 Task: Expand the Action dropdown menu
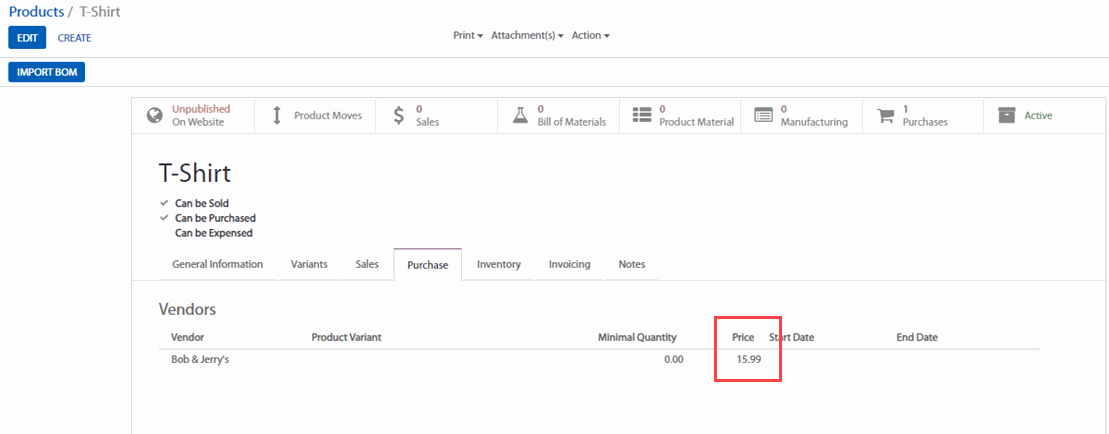click(x=590, y=35)
